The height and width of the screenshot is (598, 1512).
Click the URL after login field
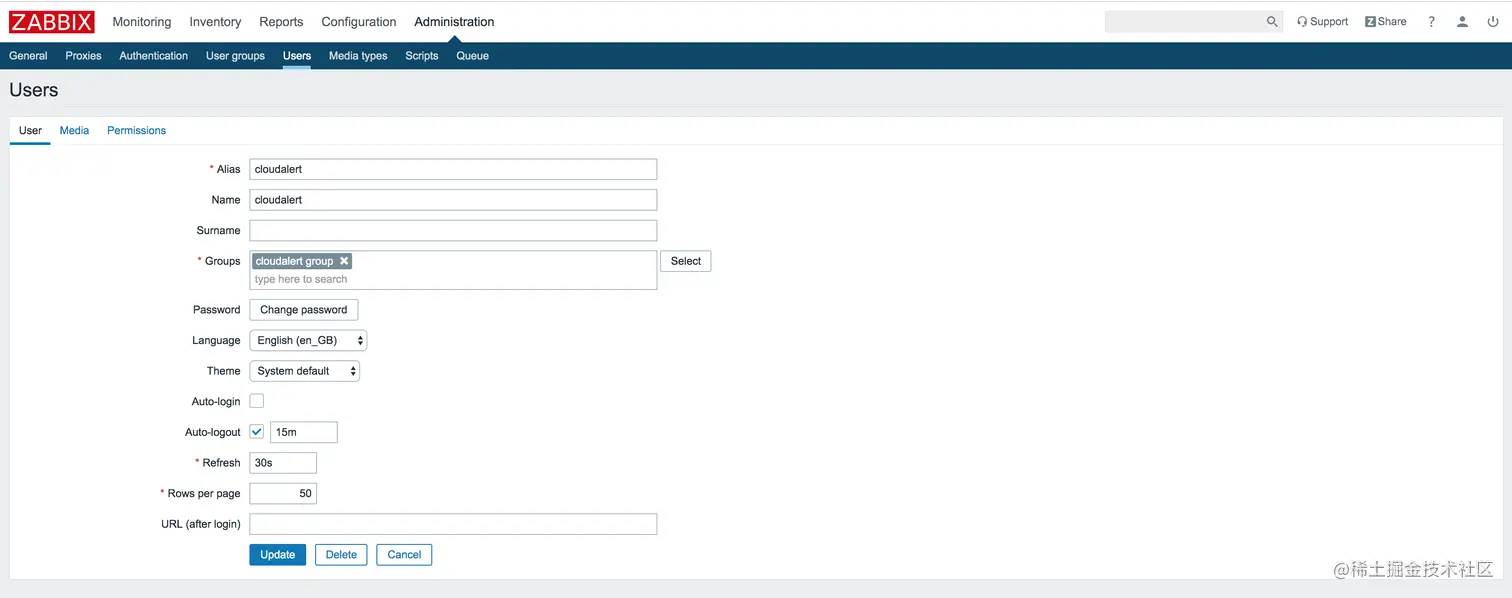click(x=453, y=524)
